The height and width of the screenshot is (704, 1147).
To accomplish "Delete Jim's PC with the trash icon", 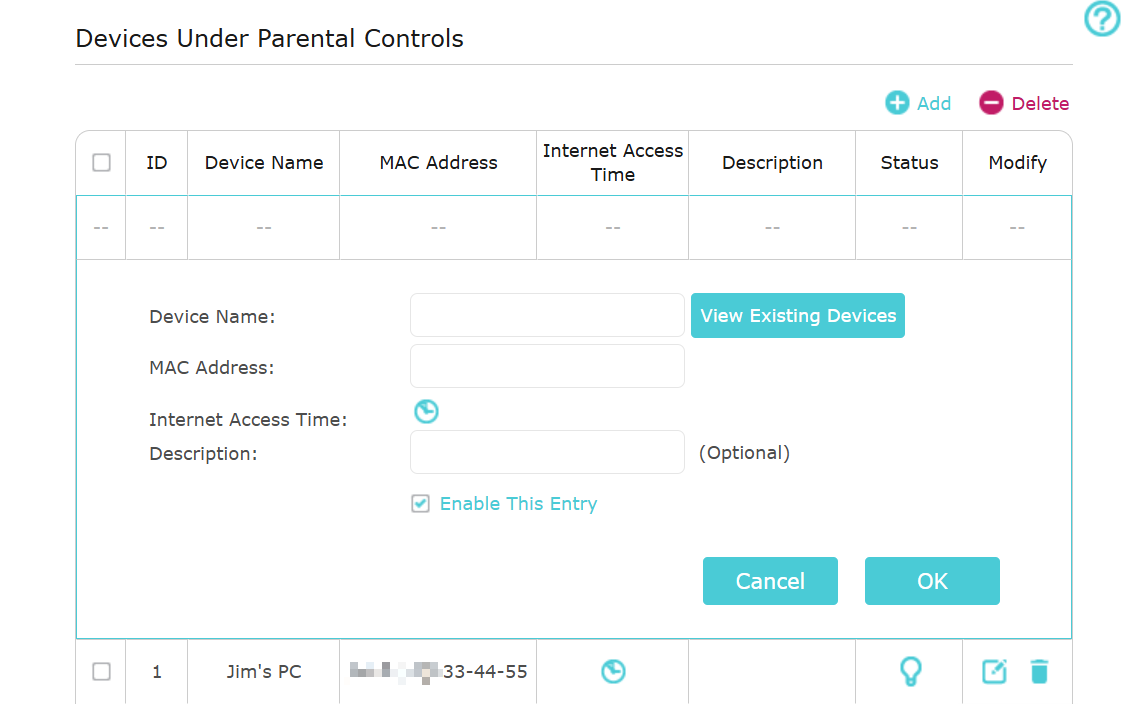I will point(1039,672).
